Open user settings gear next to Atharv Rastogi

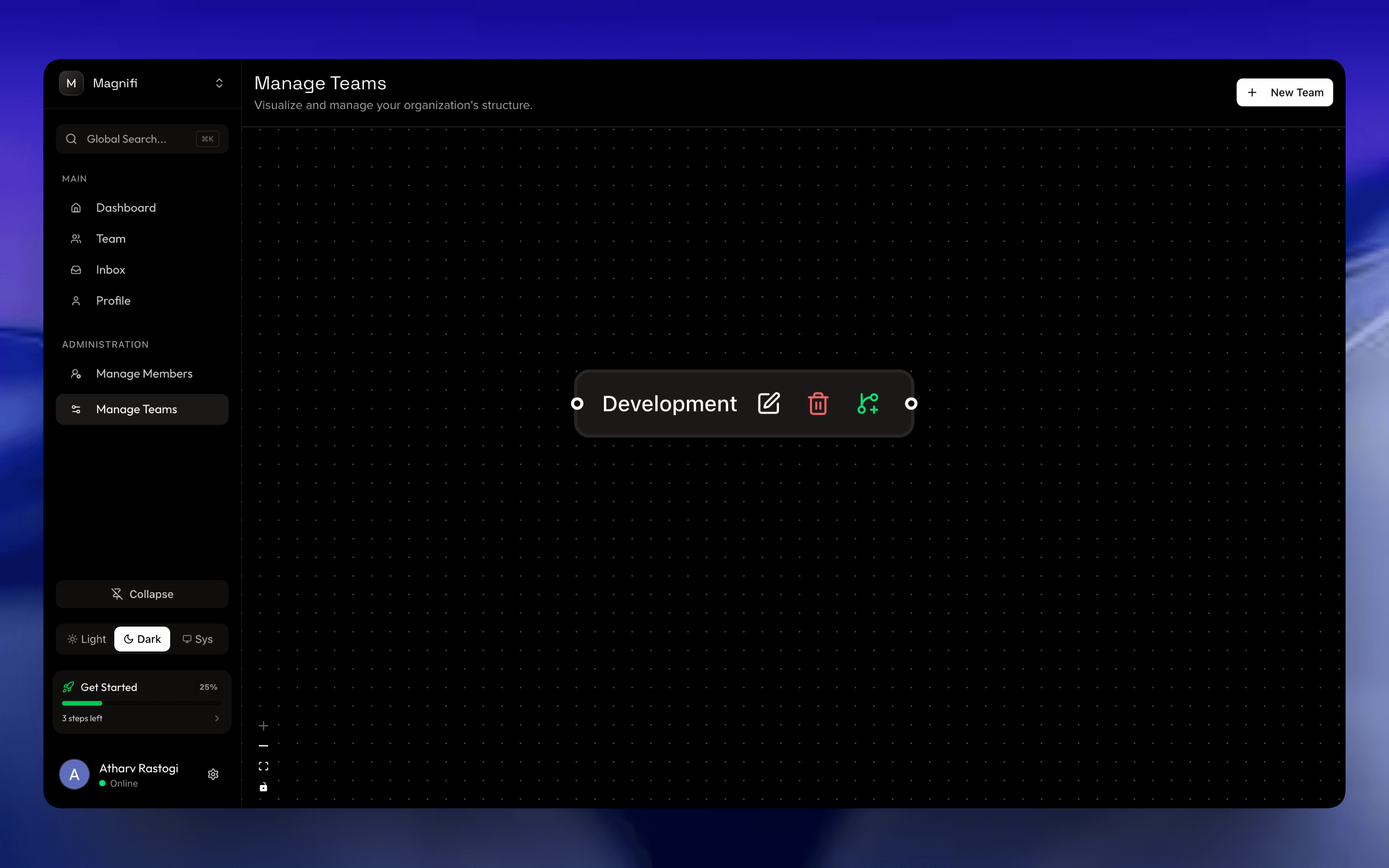(x=213, y=774)
